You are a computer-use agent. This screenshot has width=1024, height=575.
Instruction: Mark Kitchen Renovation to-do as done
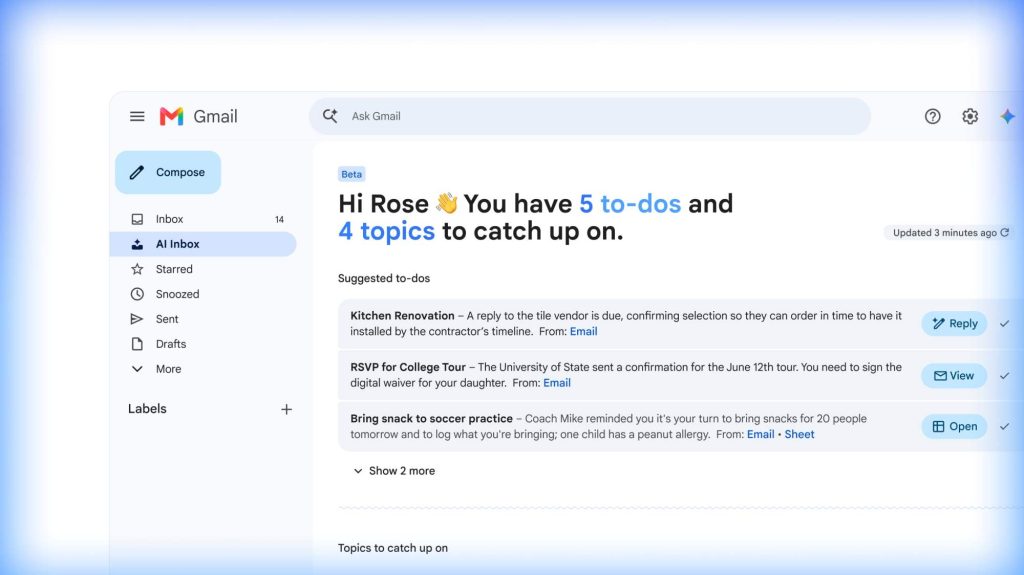[1004, 323]
